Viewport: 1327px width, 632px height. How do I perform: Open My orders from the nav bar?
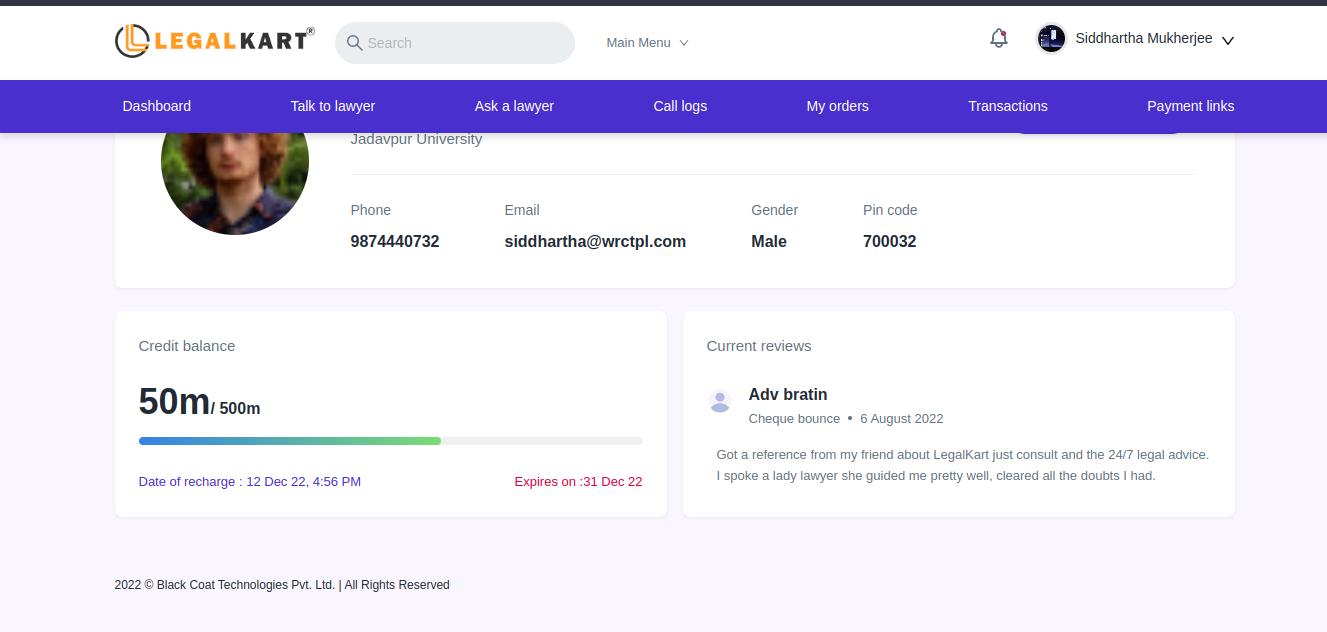coord(837,106)
